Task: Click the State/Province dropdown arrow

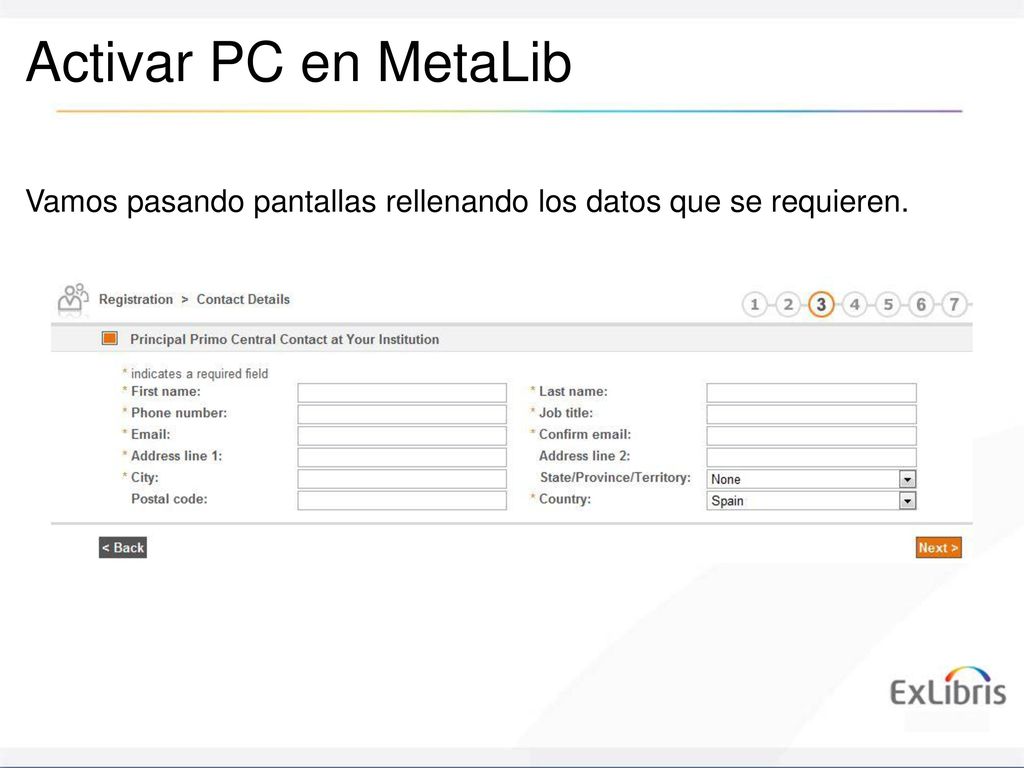Action: tap(907, 479)
